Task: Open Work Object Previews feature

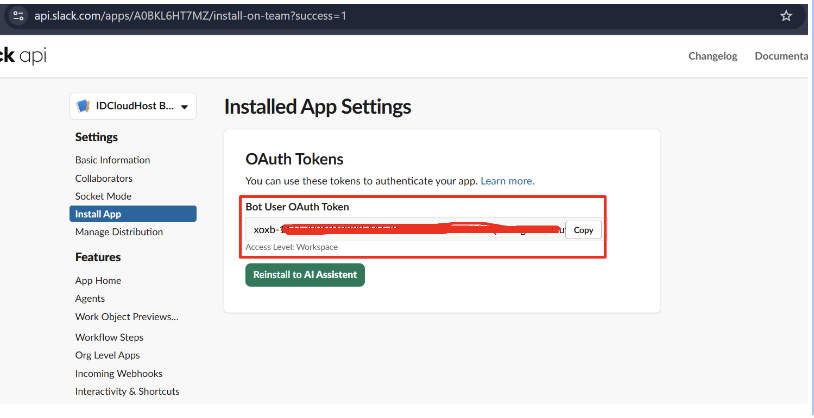Action: point(127,317)
